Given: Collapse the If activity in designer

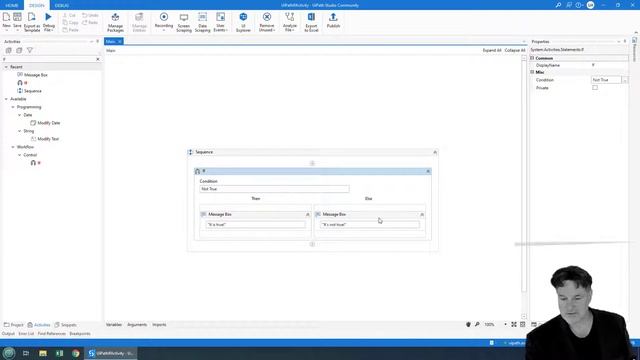Looking at the screenshot, I should [428, 171].
